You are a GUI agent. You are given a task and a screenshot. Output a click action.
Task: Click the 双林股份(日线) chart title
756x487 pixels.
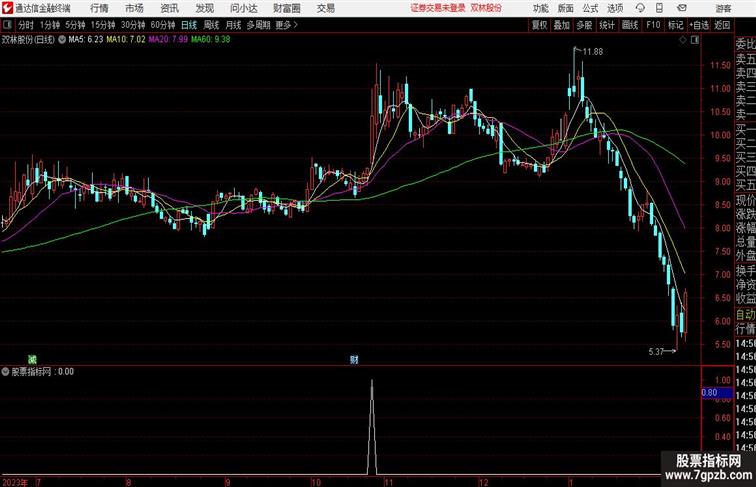[28, 40]
